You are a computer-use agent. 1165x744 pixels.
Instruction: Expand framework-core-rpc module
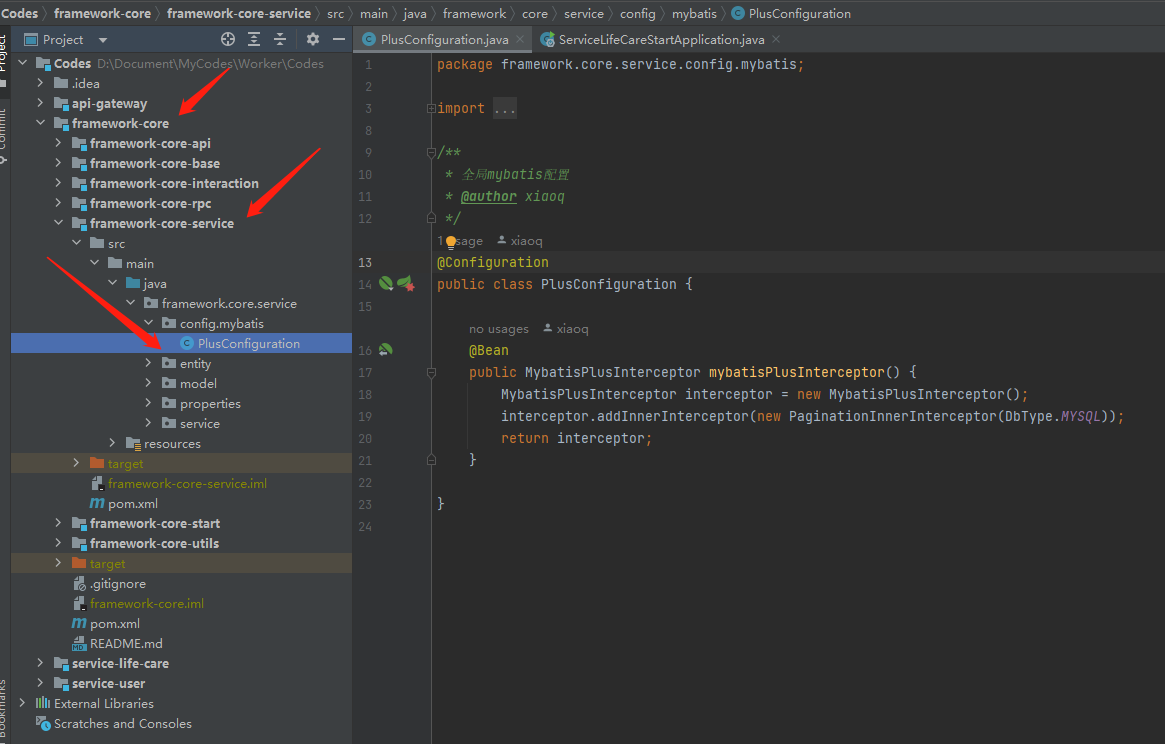(x=59, y=203)
